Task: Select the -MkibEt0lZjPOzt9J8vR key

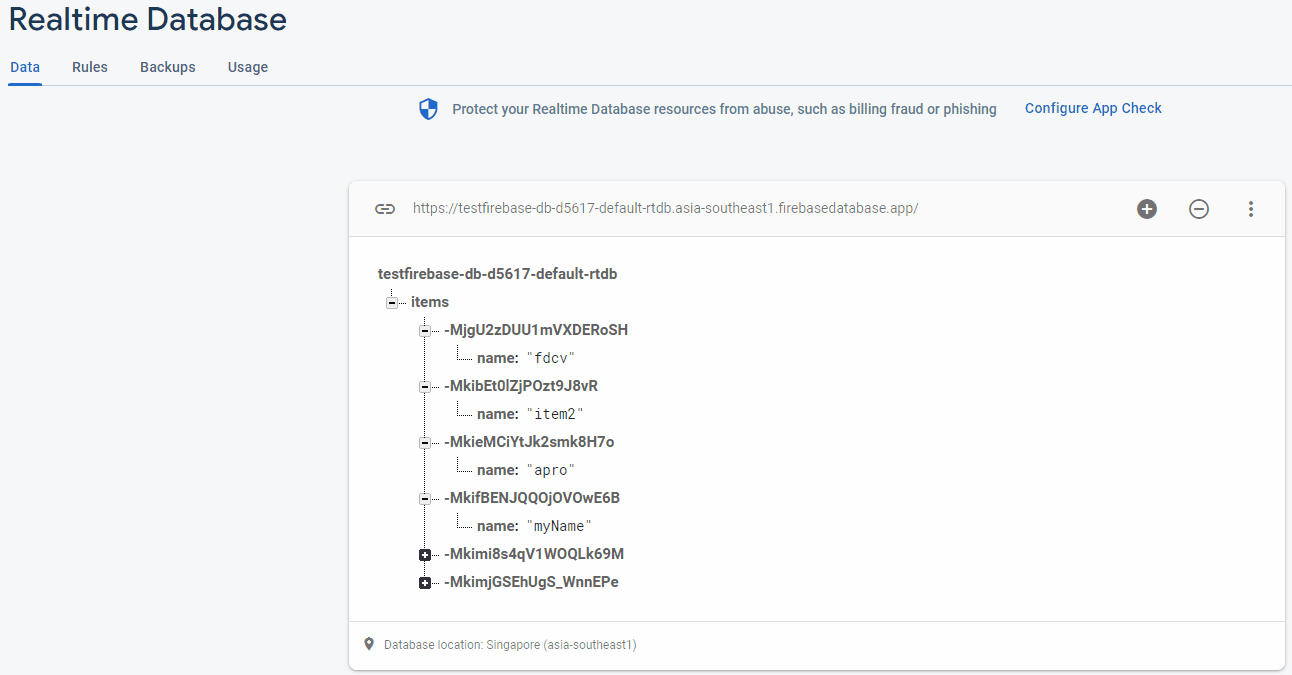Action: 521,386
